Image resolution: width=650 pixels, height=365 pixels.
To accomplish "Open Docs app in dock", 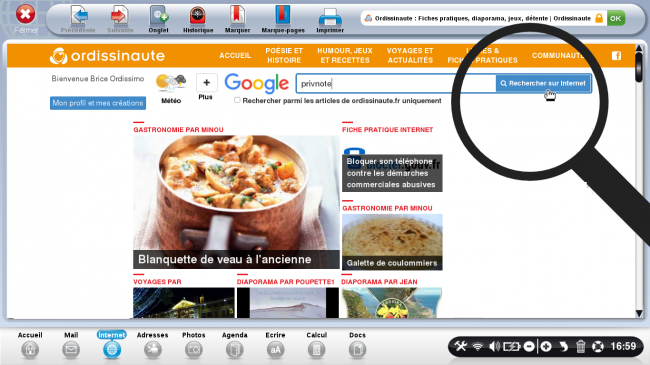I will pos(357,345).
